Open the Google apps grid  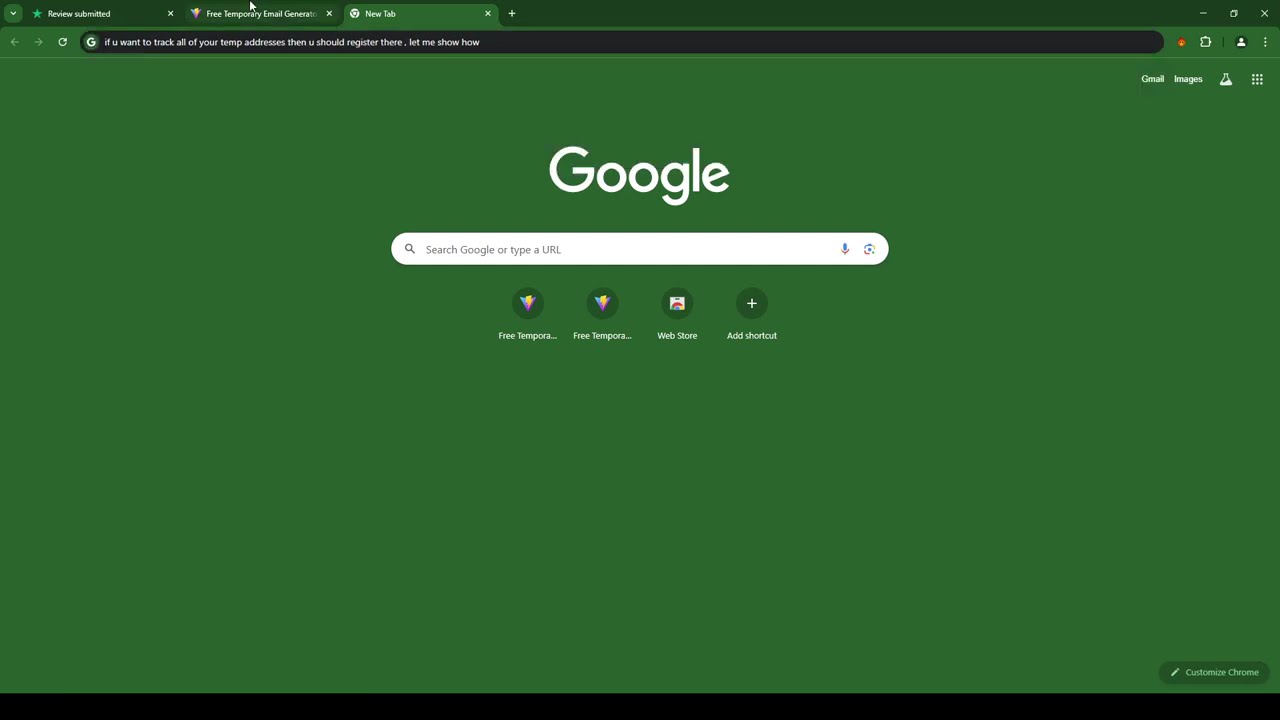click(x=1257, y=79)
